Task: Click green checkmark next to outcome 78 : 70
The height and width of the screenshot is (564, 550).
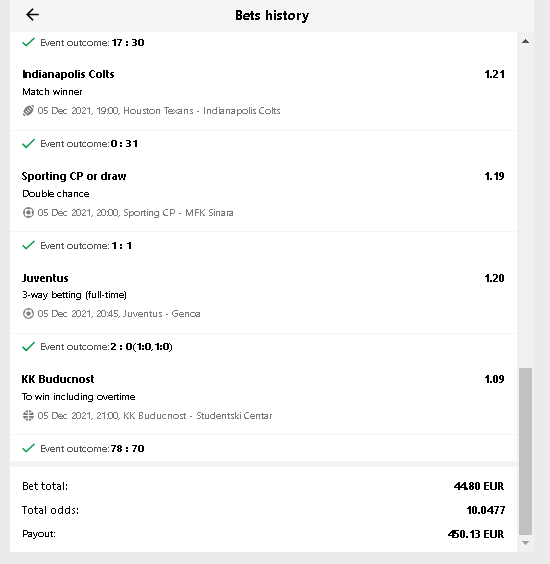Action: coord(28,448)
